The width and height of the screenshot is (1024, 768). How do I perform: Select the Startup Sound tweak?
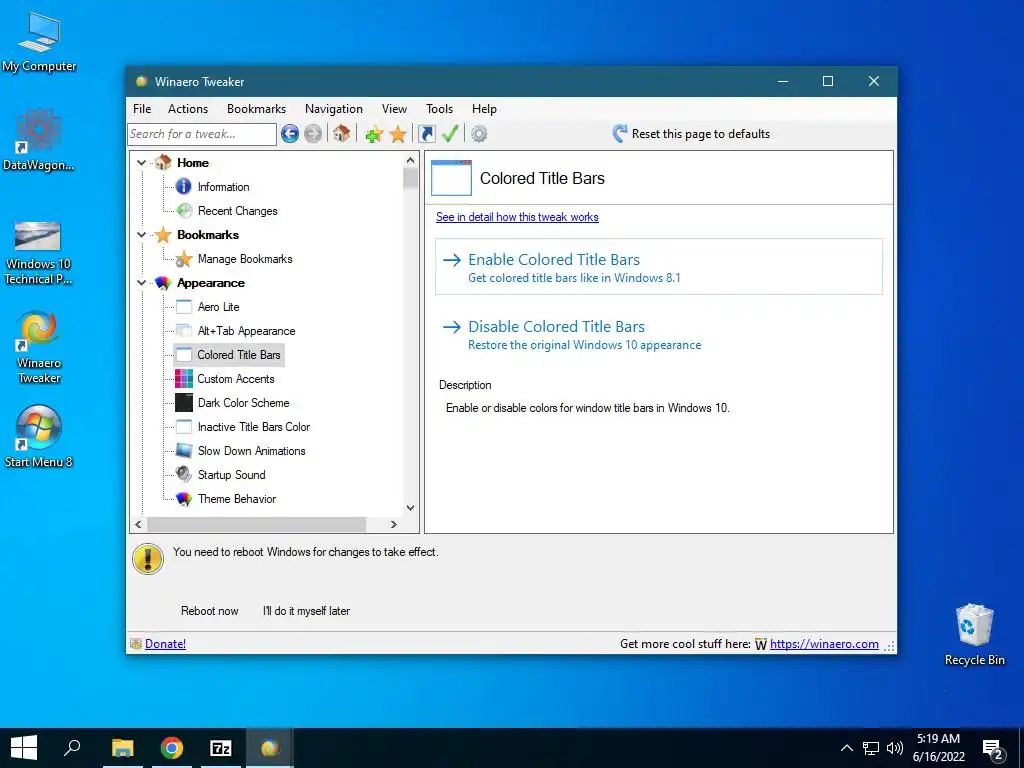(x=231, y=475)
